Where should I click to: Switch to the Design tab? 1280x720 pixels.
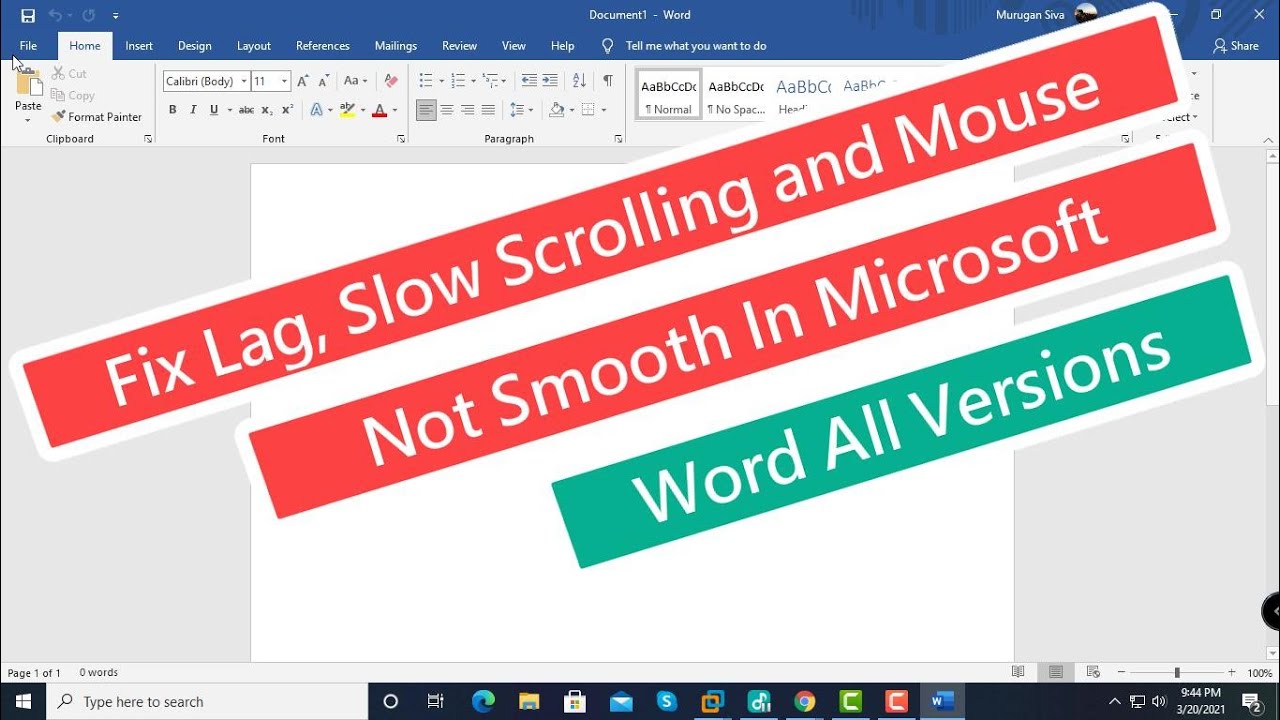(195, 46)
